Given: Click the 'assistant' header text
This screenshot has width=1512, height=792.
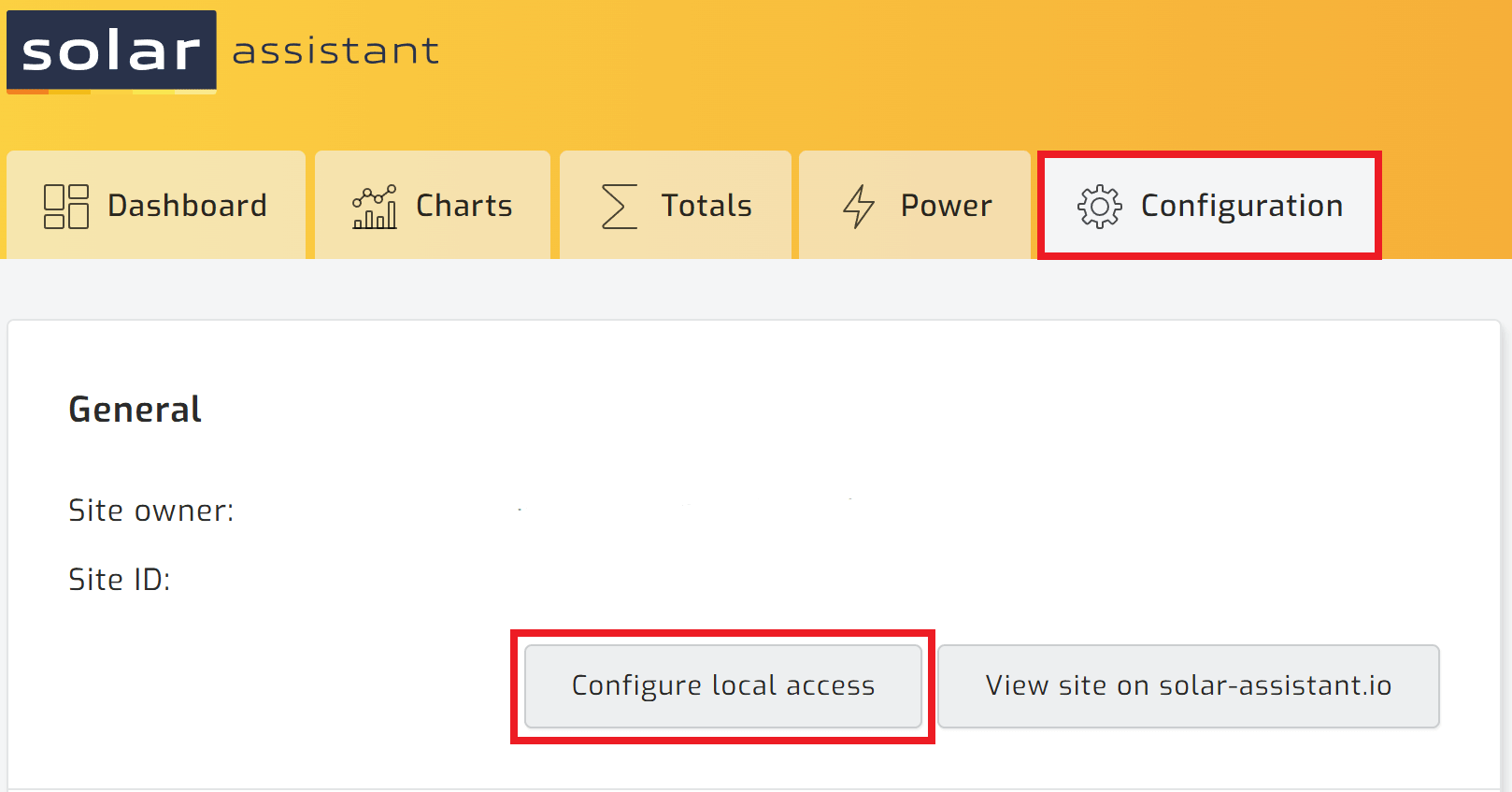Looking at the screenshot, I should click(x=335, y=51).
